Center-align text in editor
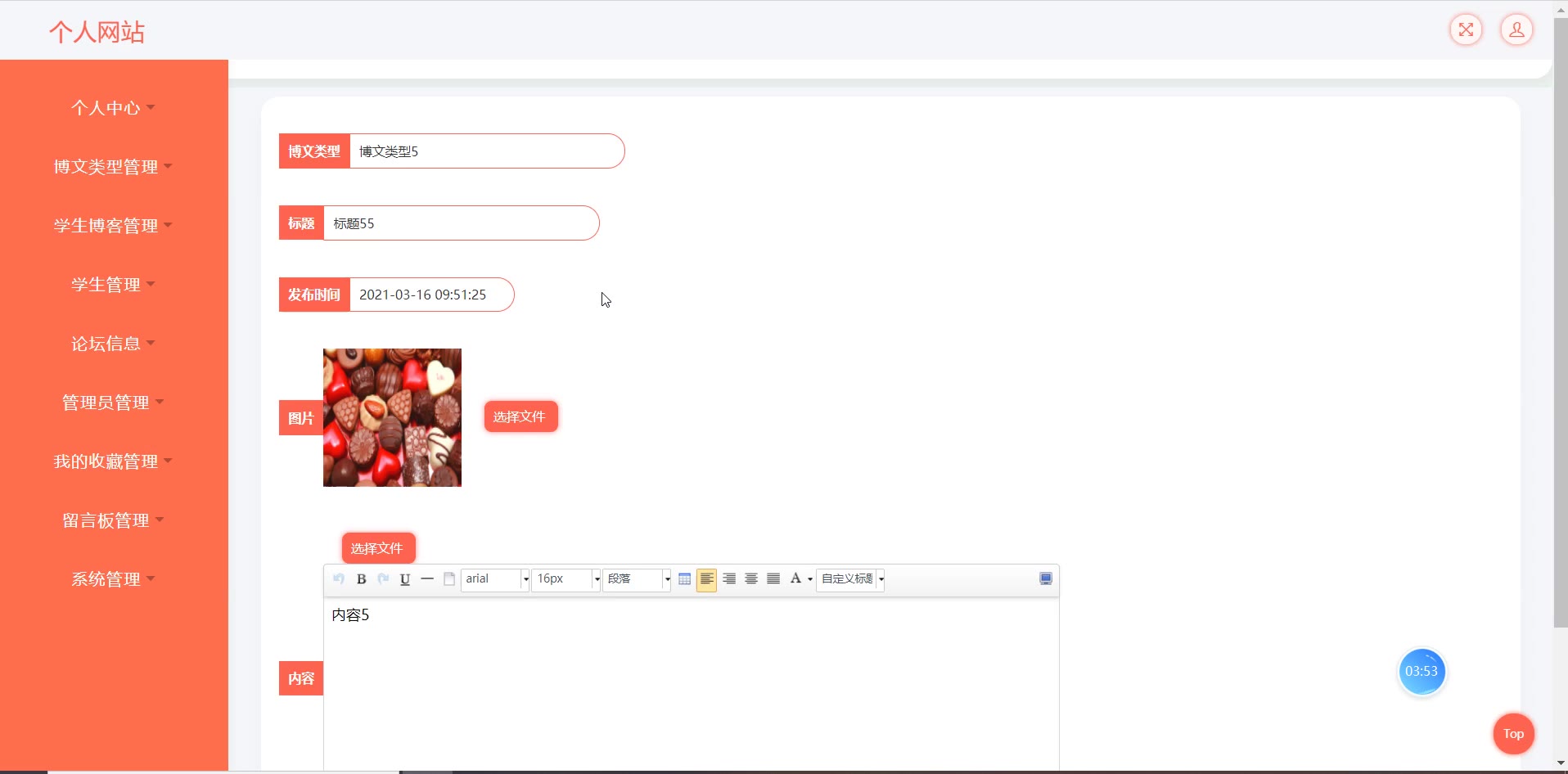This screenshot has width=1568, height=774. [x=751, y=579]
